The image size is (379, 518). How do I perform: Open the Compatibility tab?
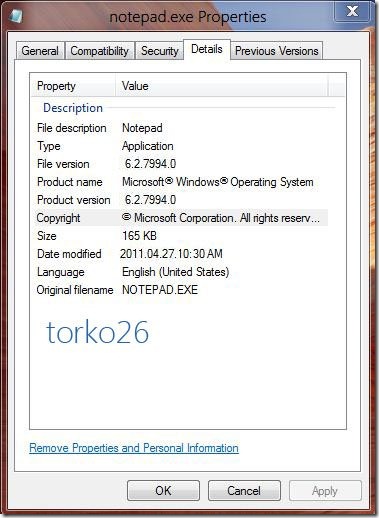[x=100, y=51]
